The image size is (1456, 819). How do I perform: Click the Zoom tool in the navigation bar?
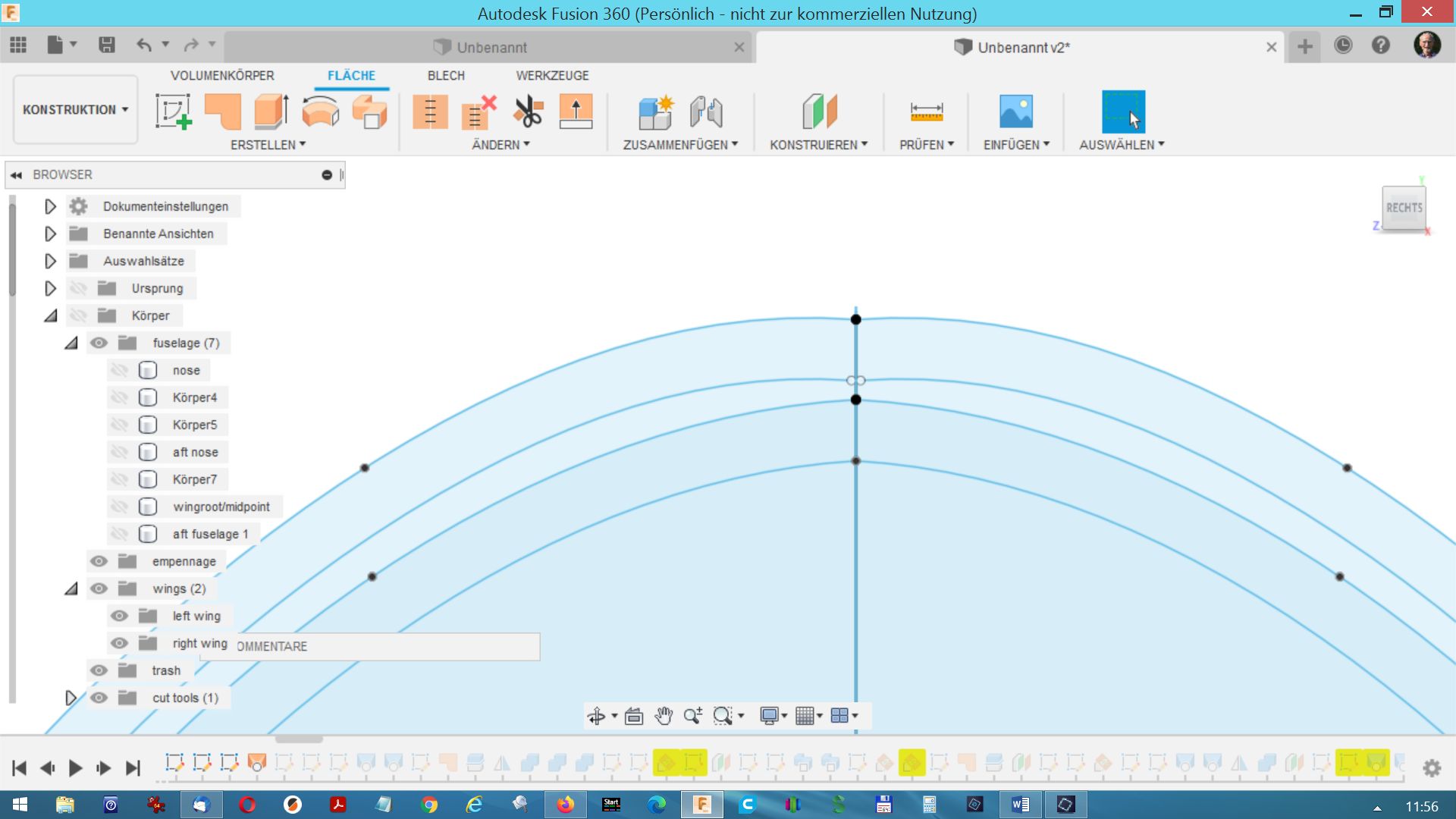[693, 715]
